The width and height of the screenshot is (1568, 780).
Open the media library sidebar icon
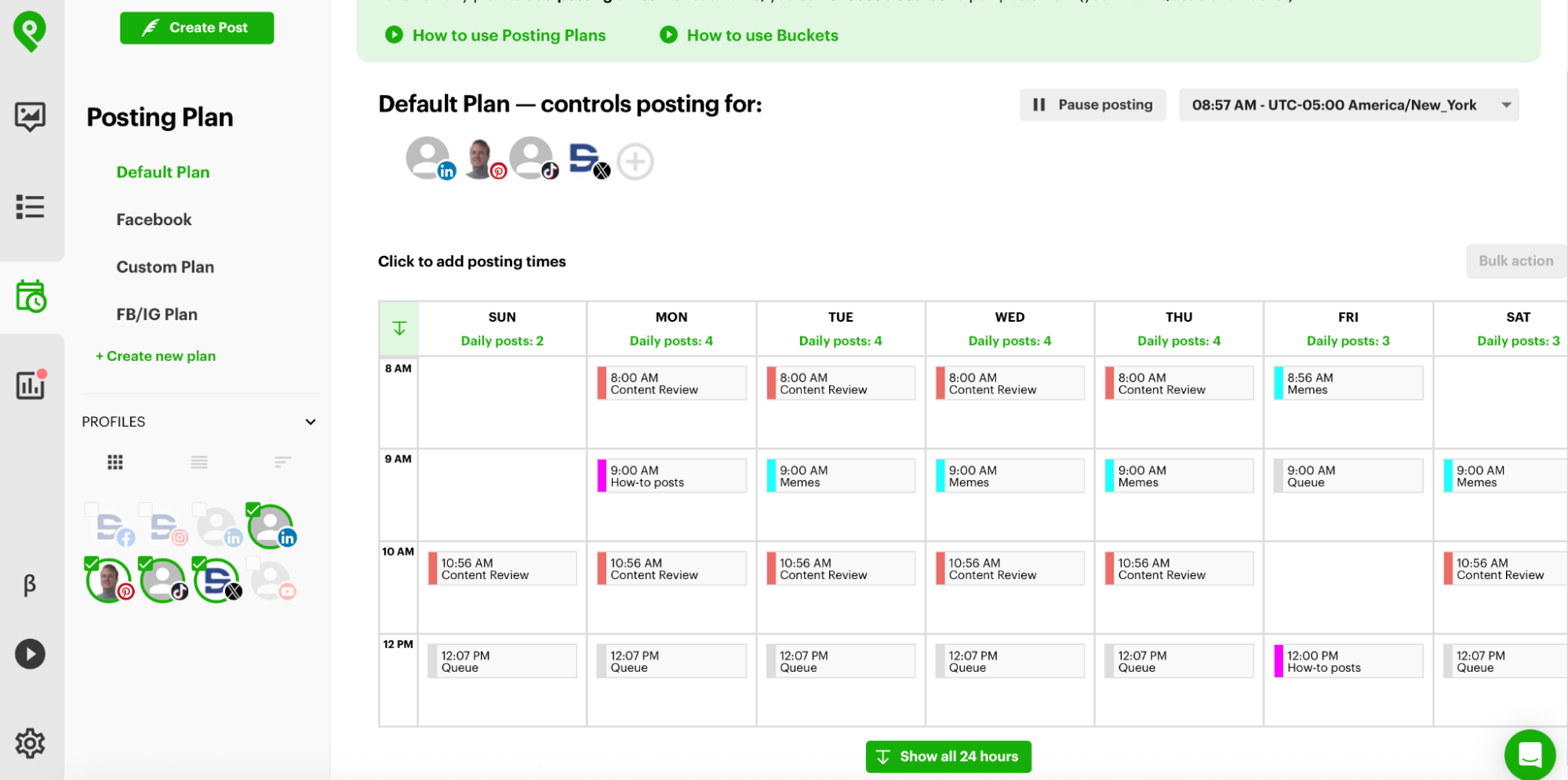pyautogui.click(x=30, y=117)
